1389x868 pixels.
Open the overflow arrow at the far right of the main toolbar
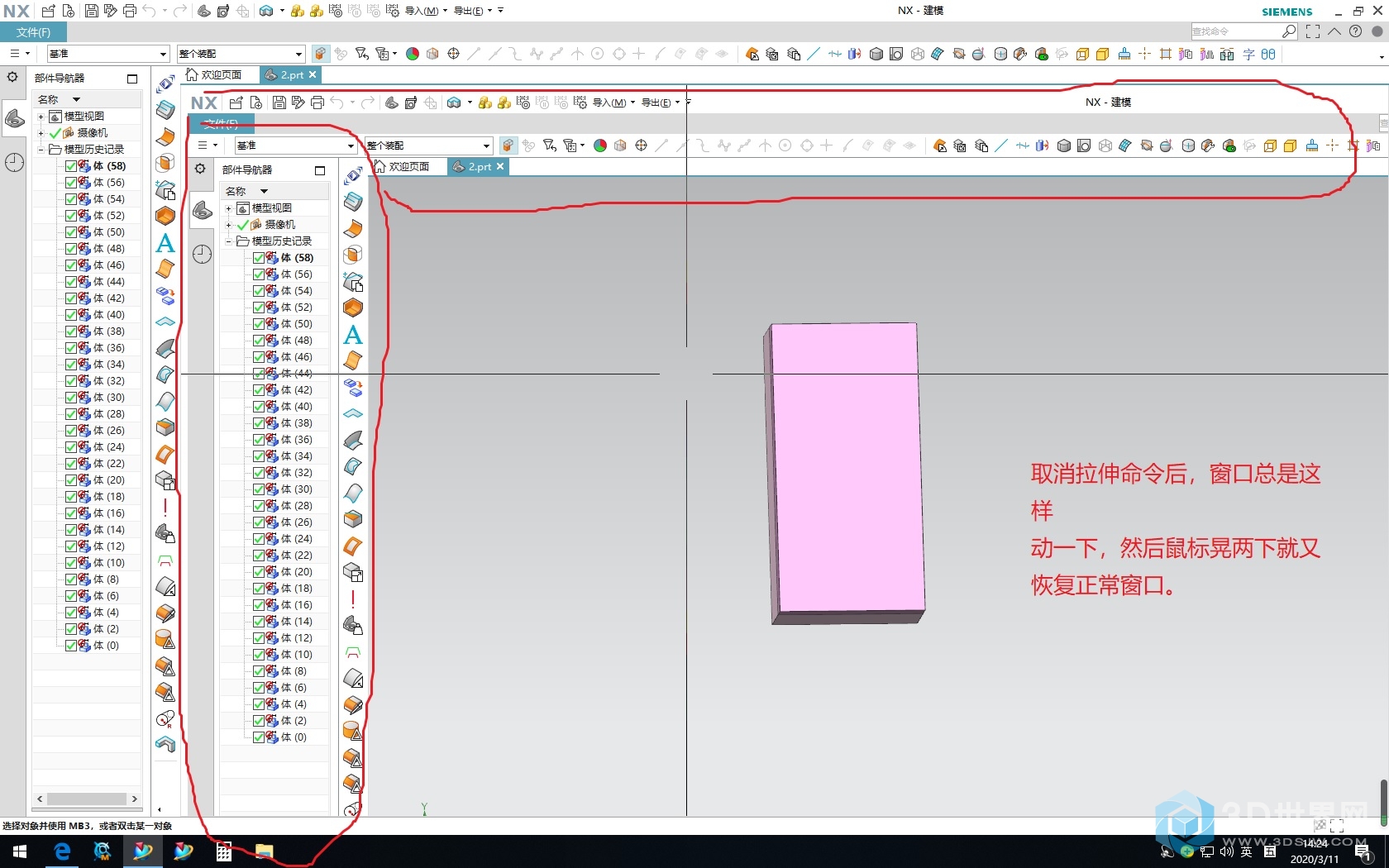pos(1382,56)
